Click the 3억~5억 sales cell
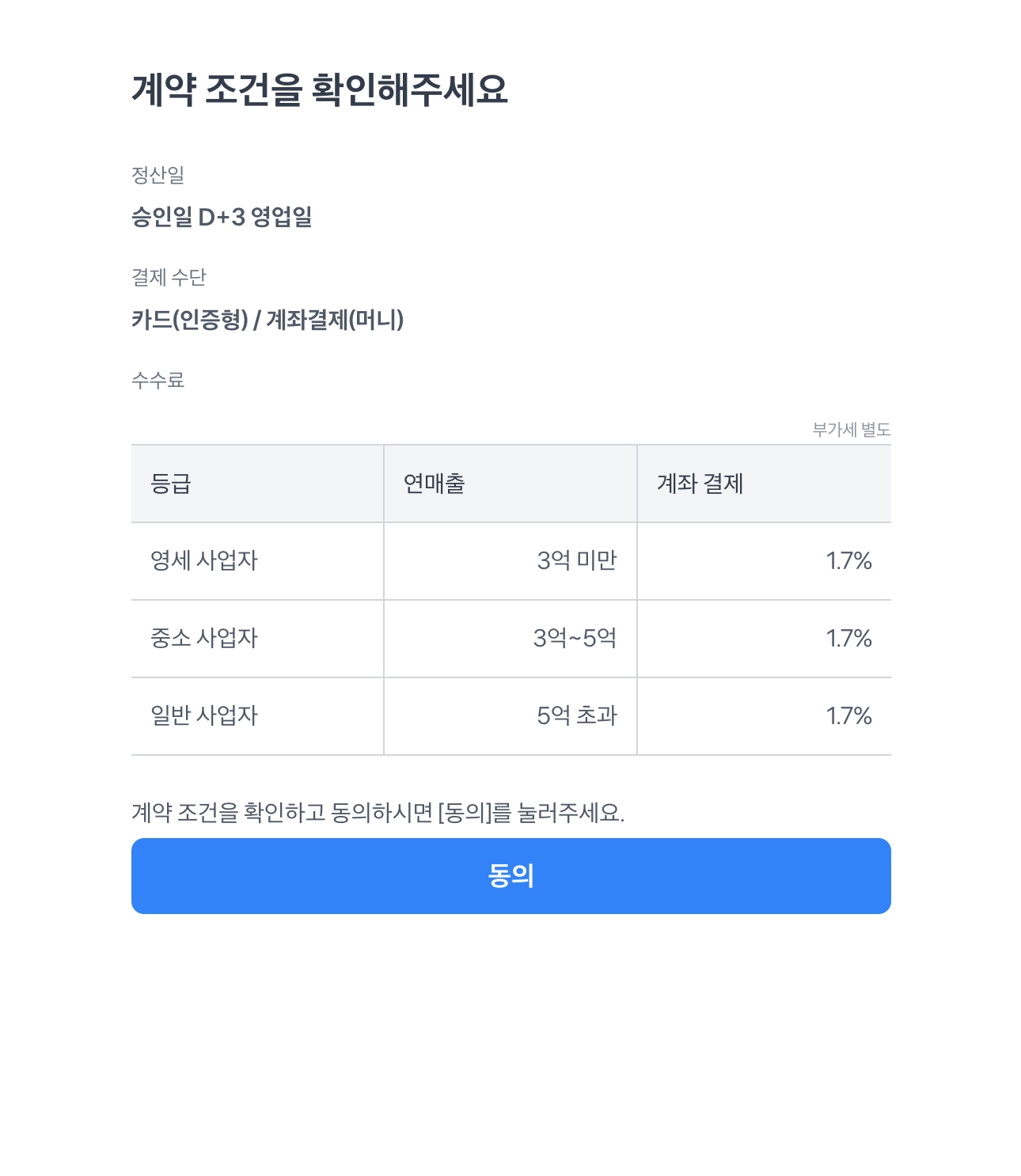The image size is (1021, 1176). (575, 639)
